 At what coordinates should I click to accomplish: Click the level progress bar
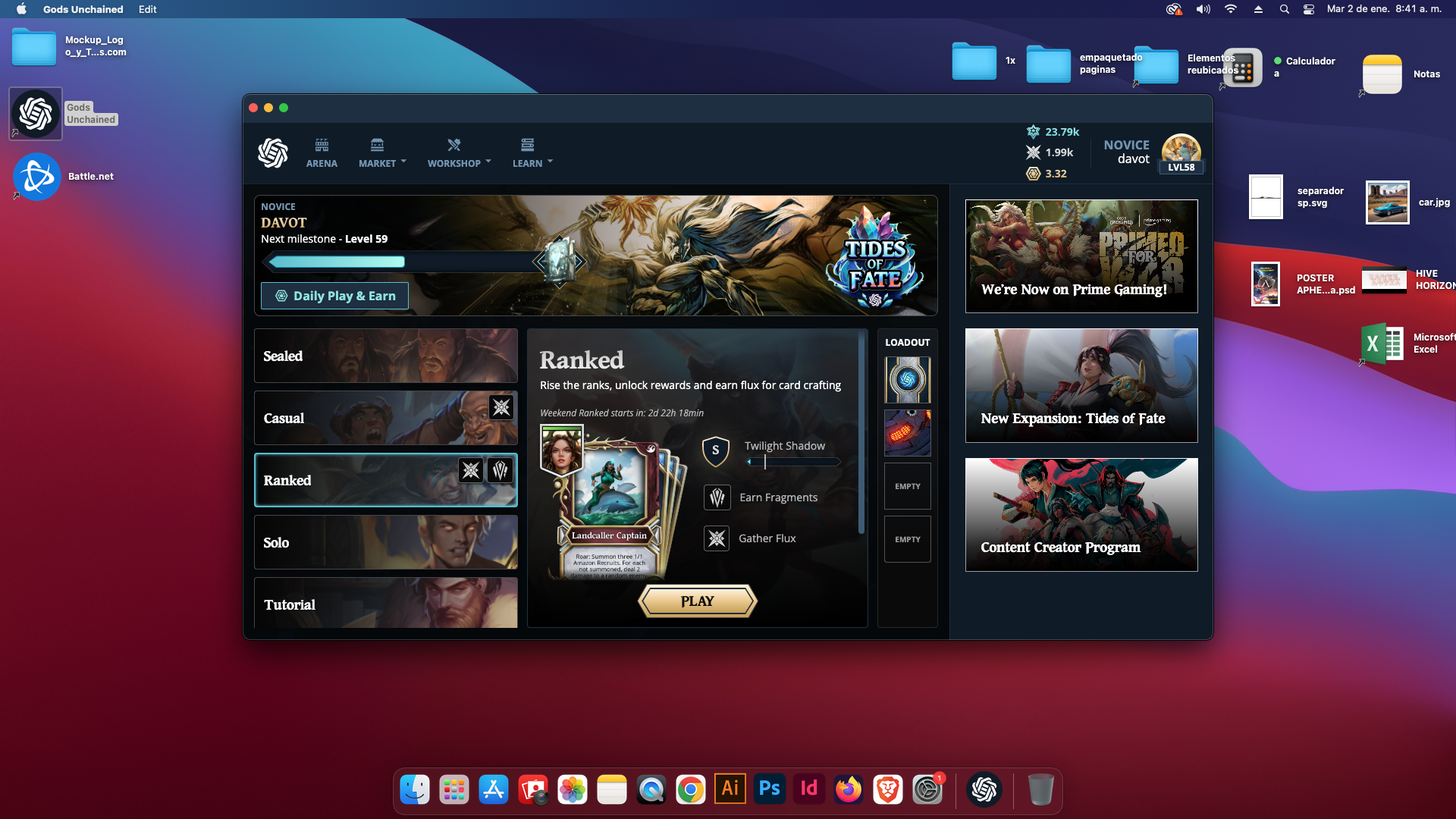pos(400,262)
